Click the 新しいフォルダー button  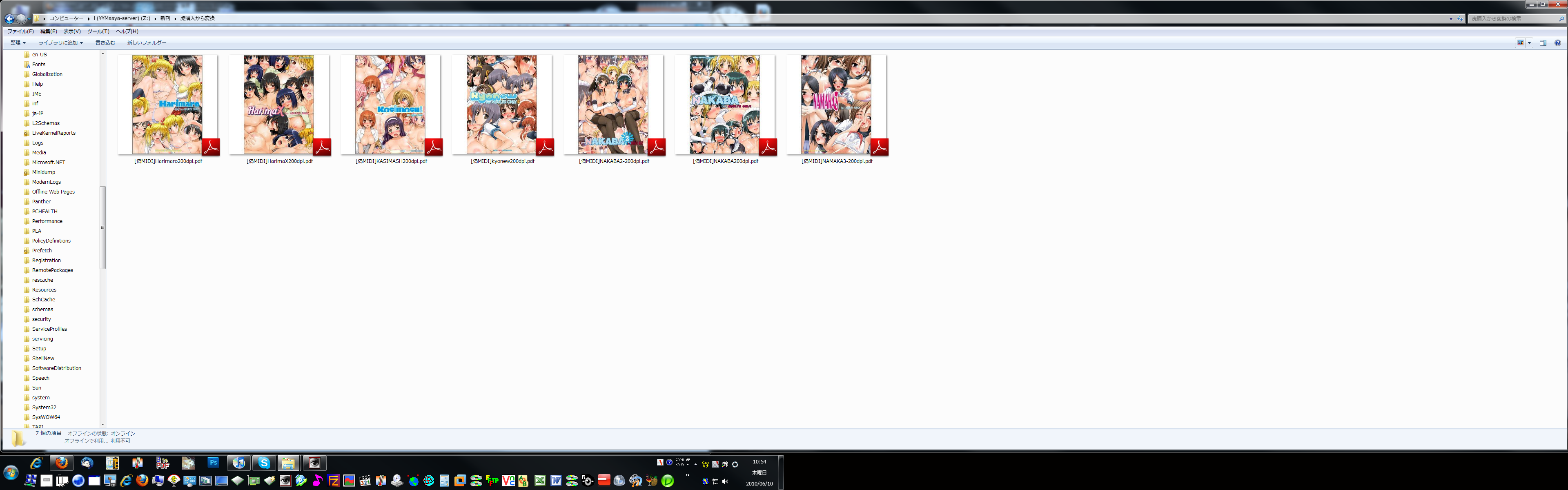(146, 42)
